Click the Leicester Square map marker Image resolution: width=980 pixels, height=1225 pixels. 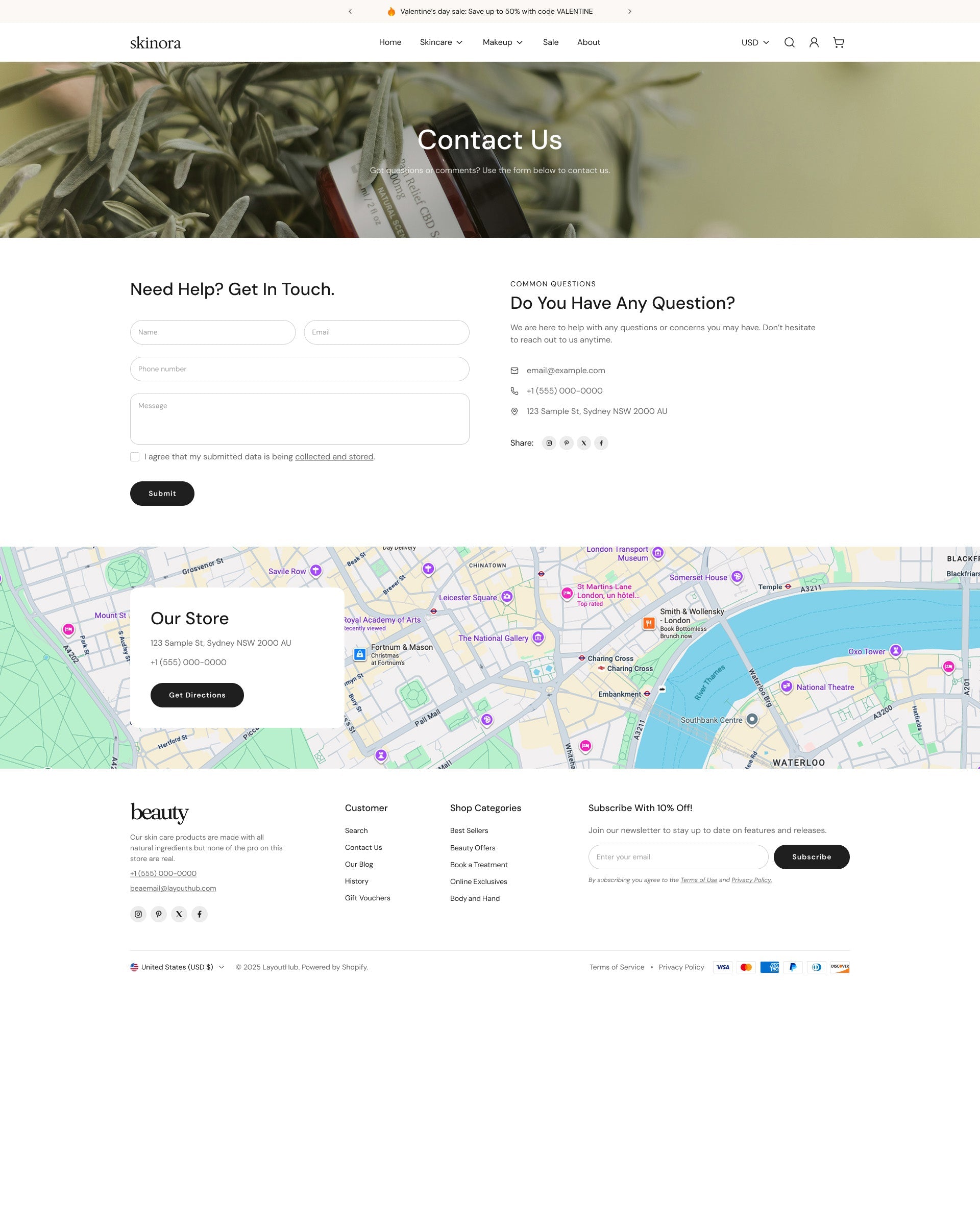point(507,597)
